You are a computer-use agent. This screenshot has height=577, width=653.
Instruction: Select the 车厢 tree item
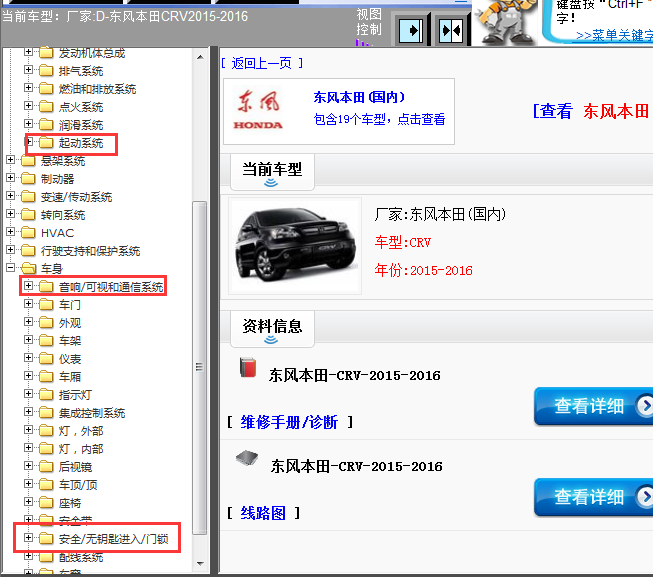(70, 377)
